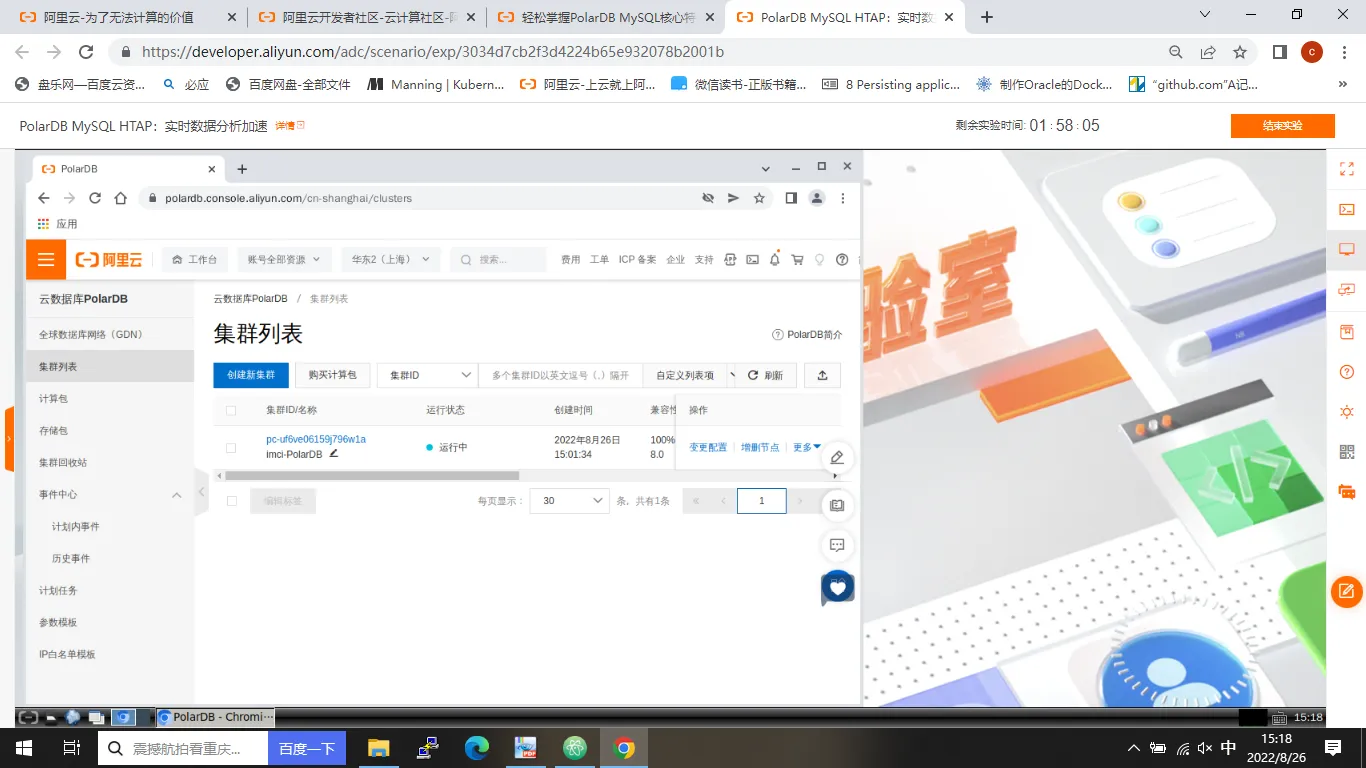Click the Alibaba Cloud logo
Viewport: 1366px width, 768px height.
pos(109,260)
